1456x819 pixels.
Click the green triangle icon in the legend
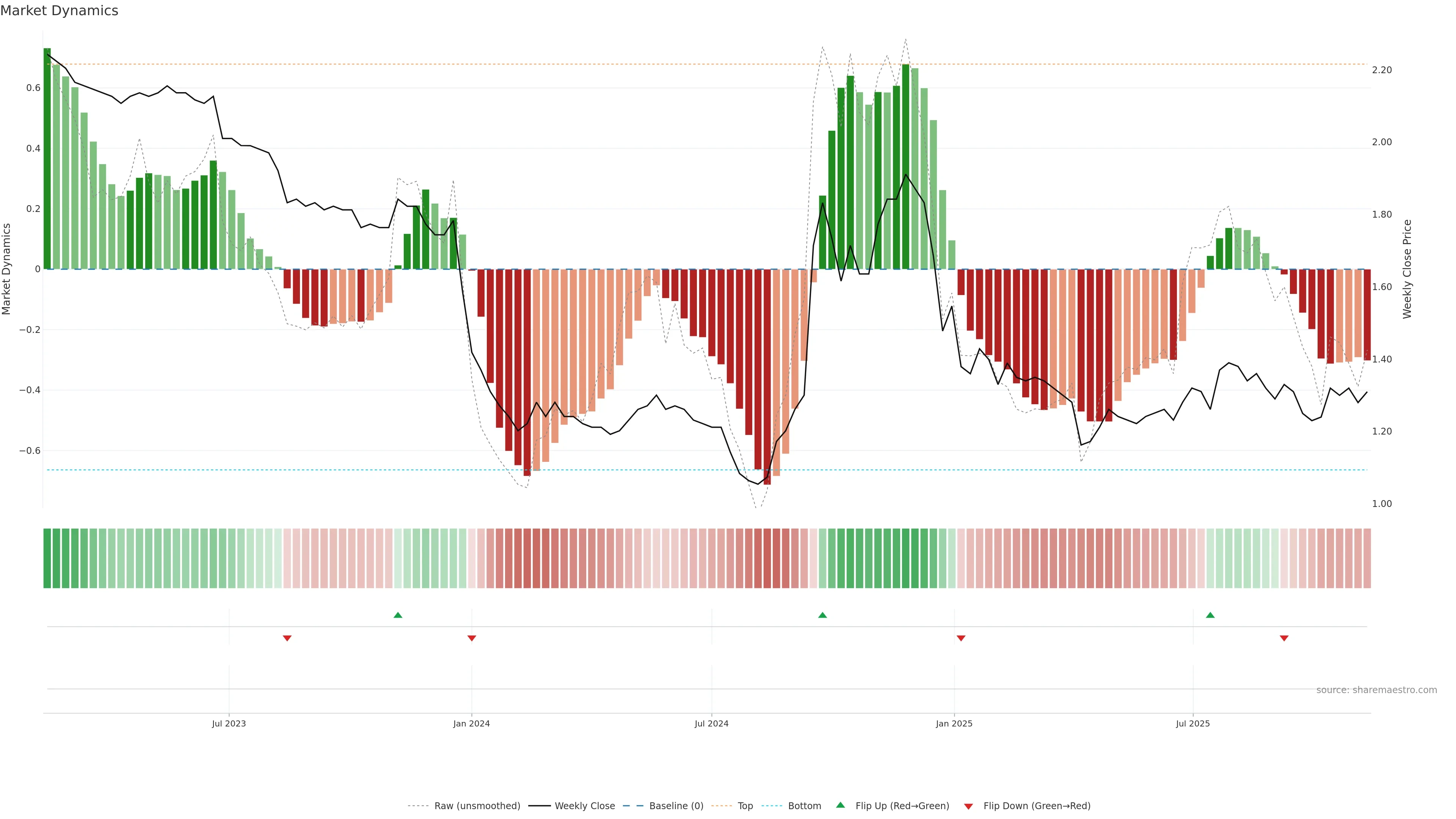coord(841,805)
